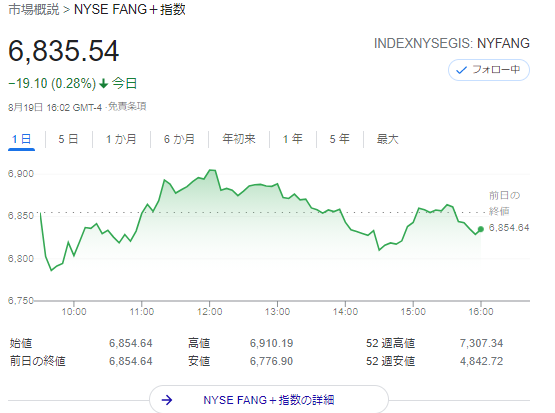
Task: Click the 前日の終値 row value 6,854.64
Action: [131, 361]
